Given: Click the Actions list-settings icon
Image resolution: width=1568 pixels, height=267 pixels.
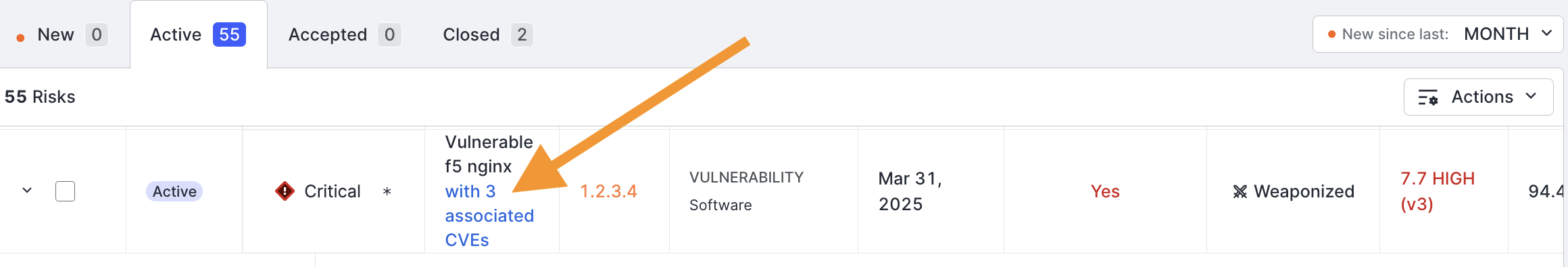Looking at the screenshot, I should [x=1428, y=97].
